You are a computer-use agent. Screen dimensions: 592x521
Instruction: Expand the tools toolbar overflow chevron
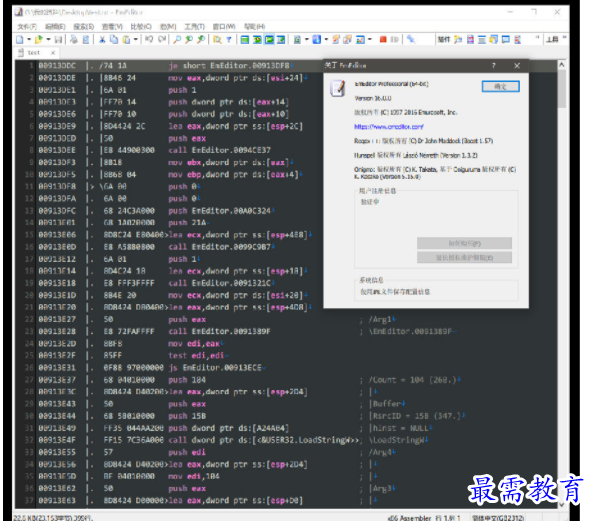tap(564, 37)
